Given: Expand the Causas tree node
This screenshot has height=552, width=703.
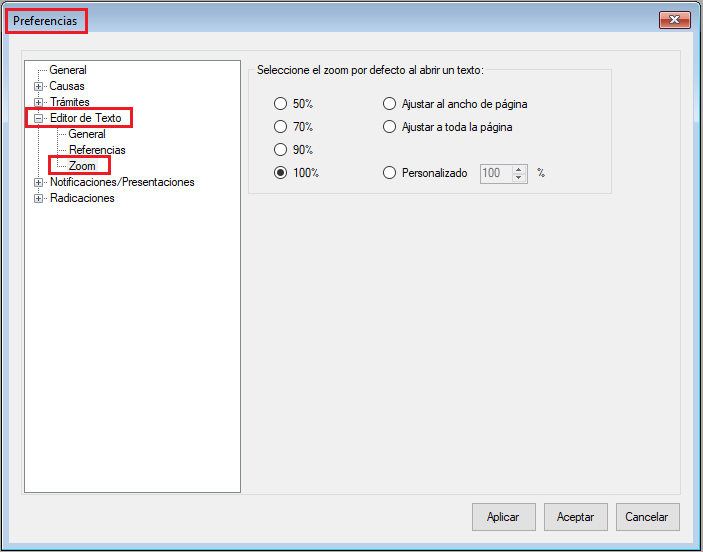Looking at the screenshot, I should point(39,87).
